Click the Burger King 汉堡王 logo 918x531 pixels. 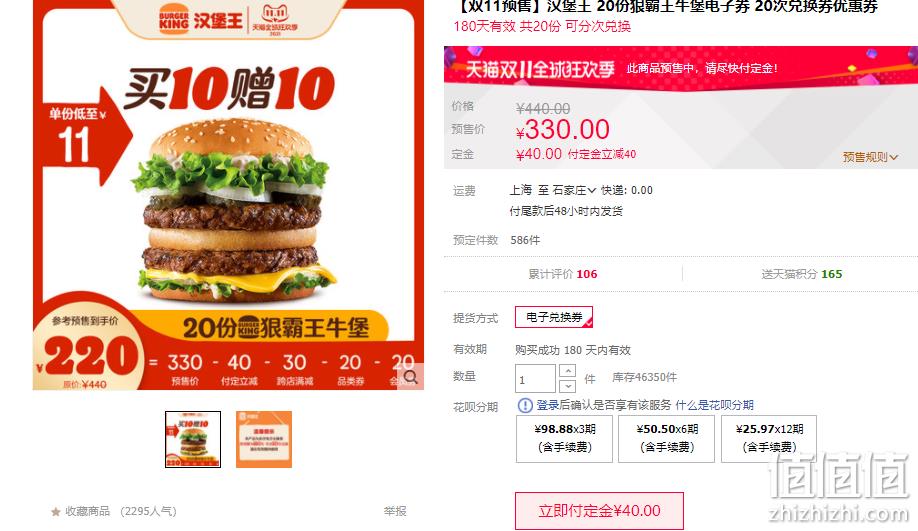point(200,21)
